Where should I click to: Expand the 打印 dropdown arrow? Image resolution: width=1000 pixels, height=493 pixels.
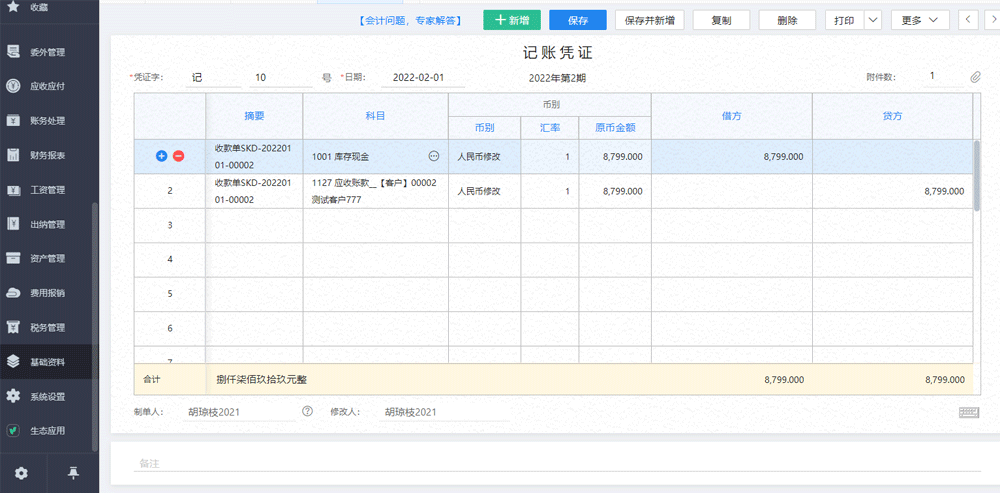click(872, 20)
